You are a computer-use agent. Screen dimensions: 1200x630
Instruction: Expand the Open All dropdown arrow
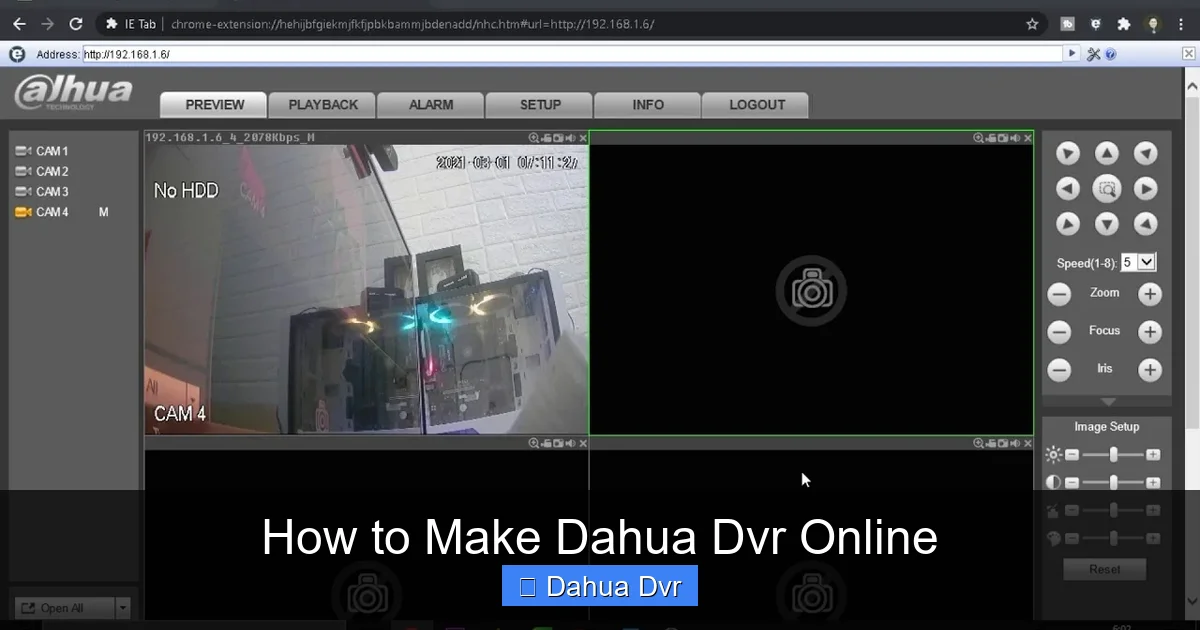pos(125,607)
